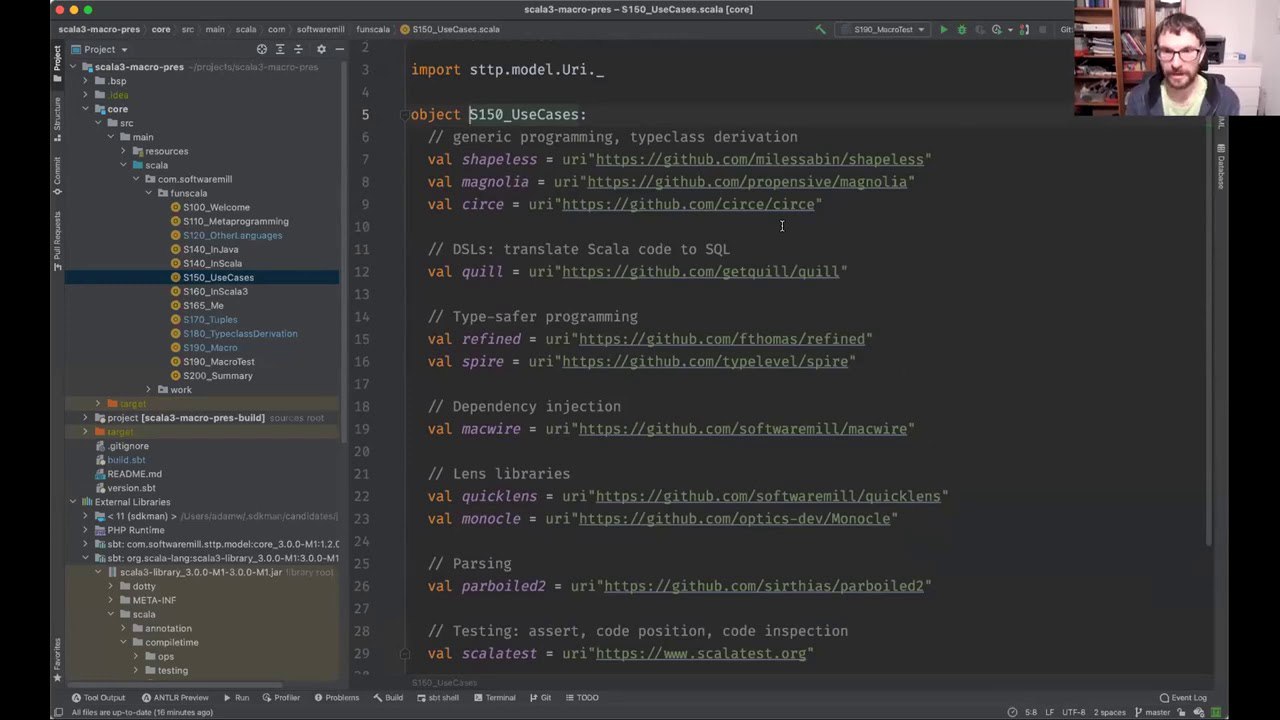
Task: Start debugging with the bug icon
Action: (962, 30)
